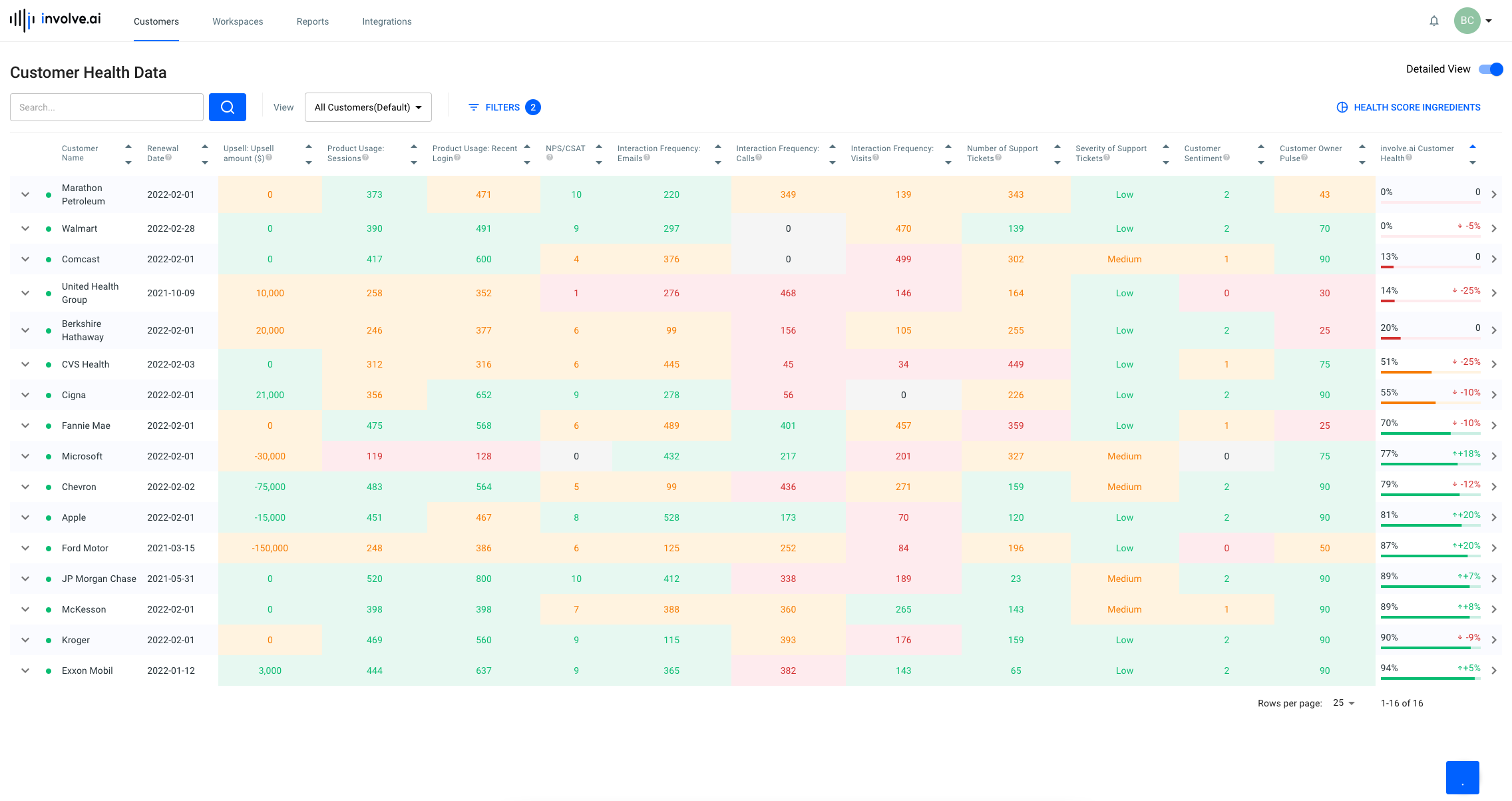Click into the Search input field
Screen dimensions: 1512x801
(106, 107)
